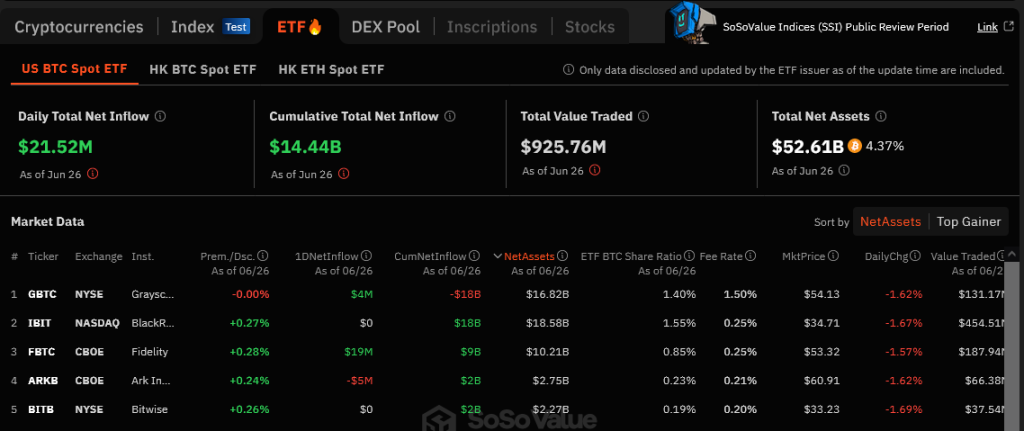1024x431 pixels.
Task: Click GBTC's 1.50% fee rate cell
Action: point(740,294)
